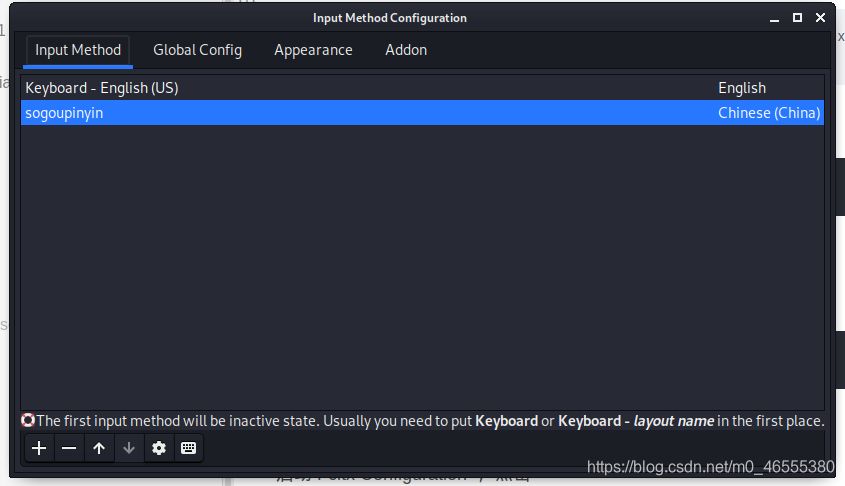Viewport: 845px width, 486px height.
Task: Select the Keyboard - English (US) row
Action: point(422,88)
